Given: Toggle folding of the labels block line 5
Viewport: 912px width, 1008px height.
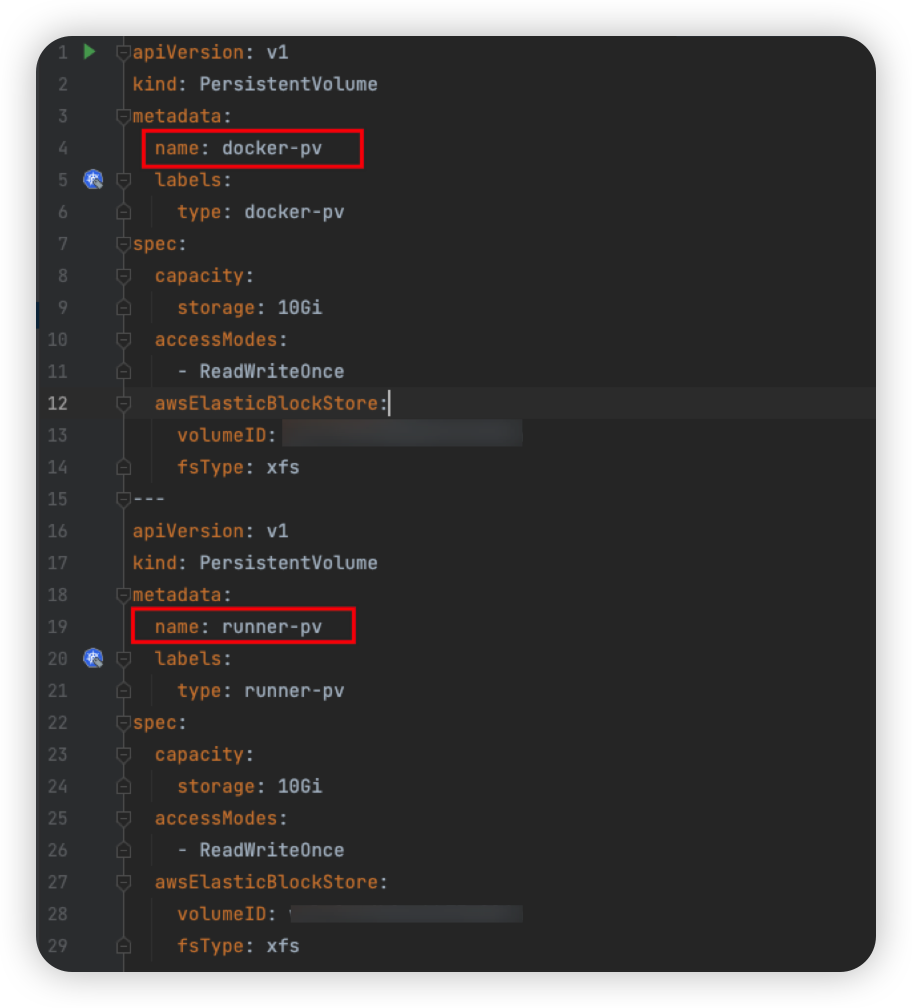Looking at the screenshot, I should click(x=122, y=180).
